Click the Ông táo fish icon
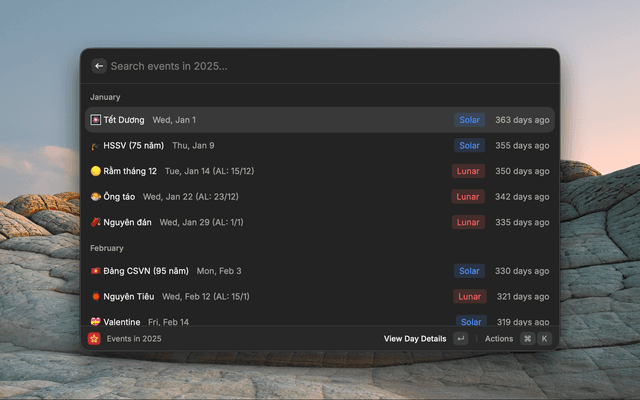 click(x=95, y=197)
